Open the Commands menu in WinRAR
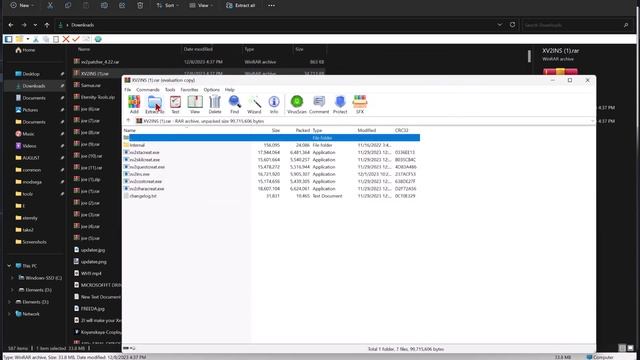 (x=148, y=89)
